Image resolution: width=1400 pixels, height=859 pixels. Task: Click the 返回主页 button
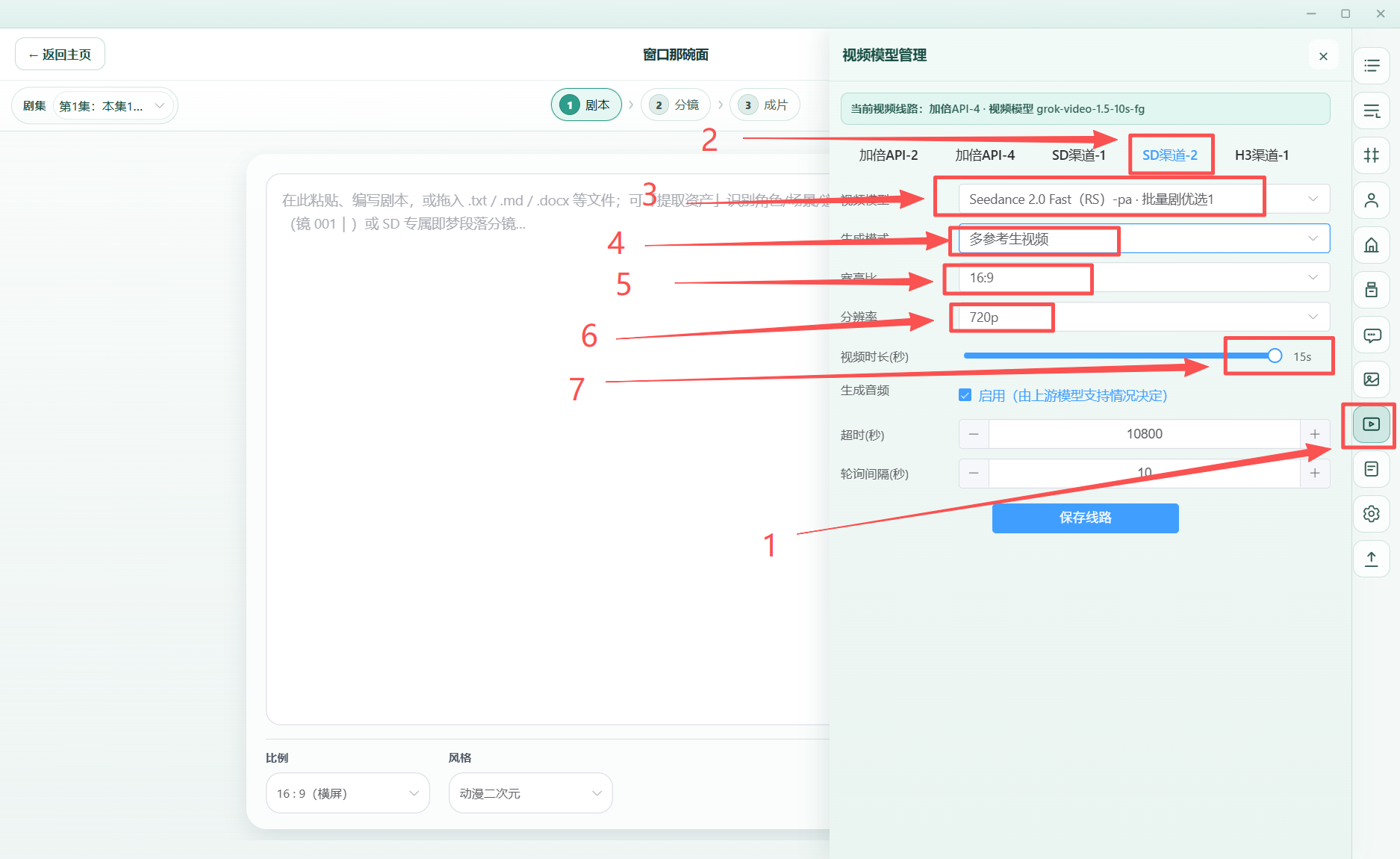[x=60, y=55]
